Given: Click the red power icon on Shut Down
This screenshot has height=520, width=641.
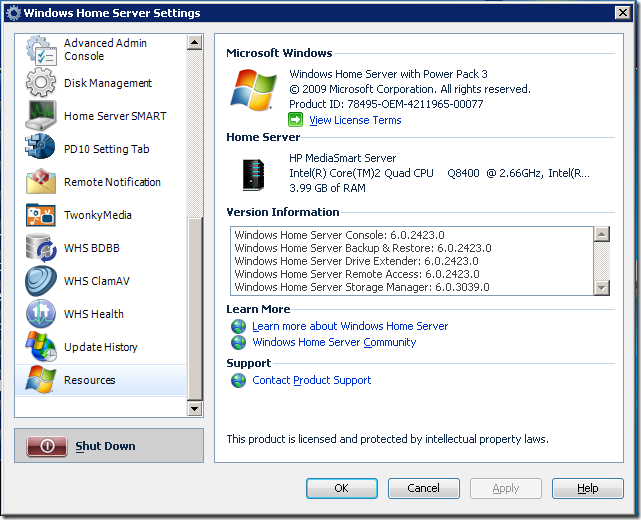Looking at the screenshot, I should pyautogui.click(x=47, y=446).
